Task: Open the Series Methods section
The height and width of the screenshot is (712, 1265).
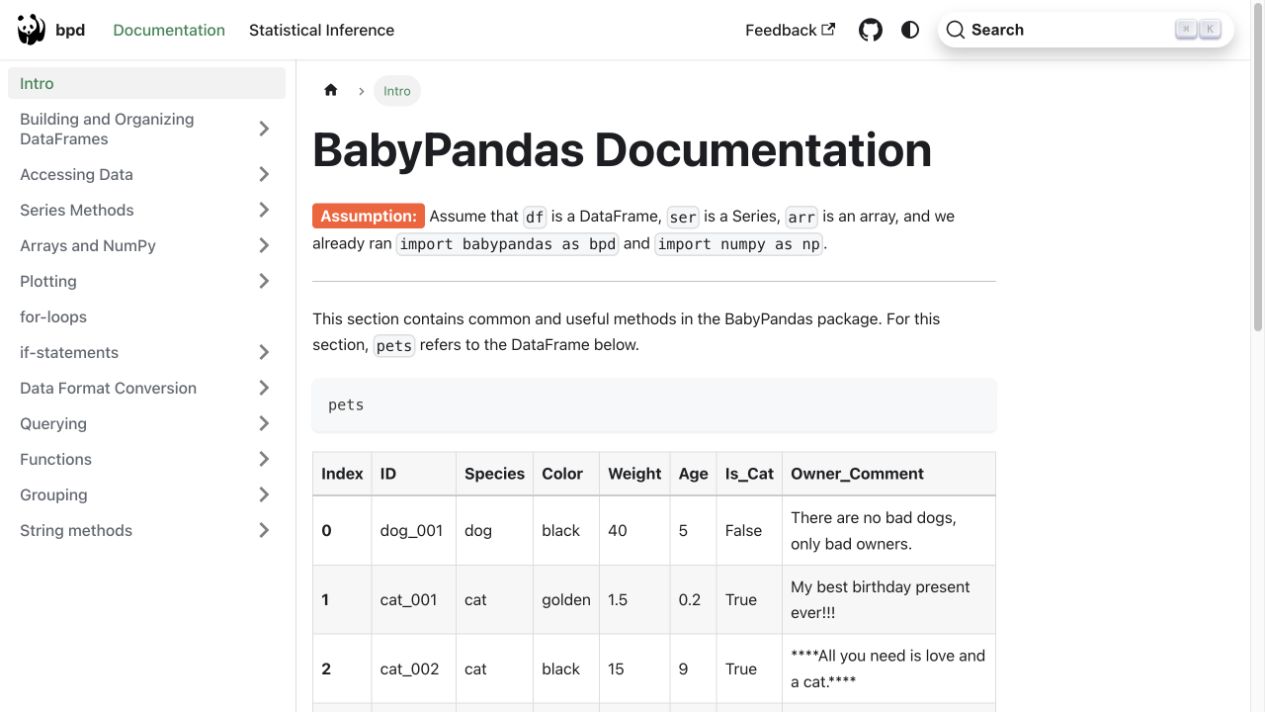Action: click(x=76, y=210)
